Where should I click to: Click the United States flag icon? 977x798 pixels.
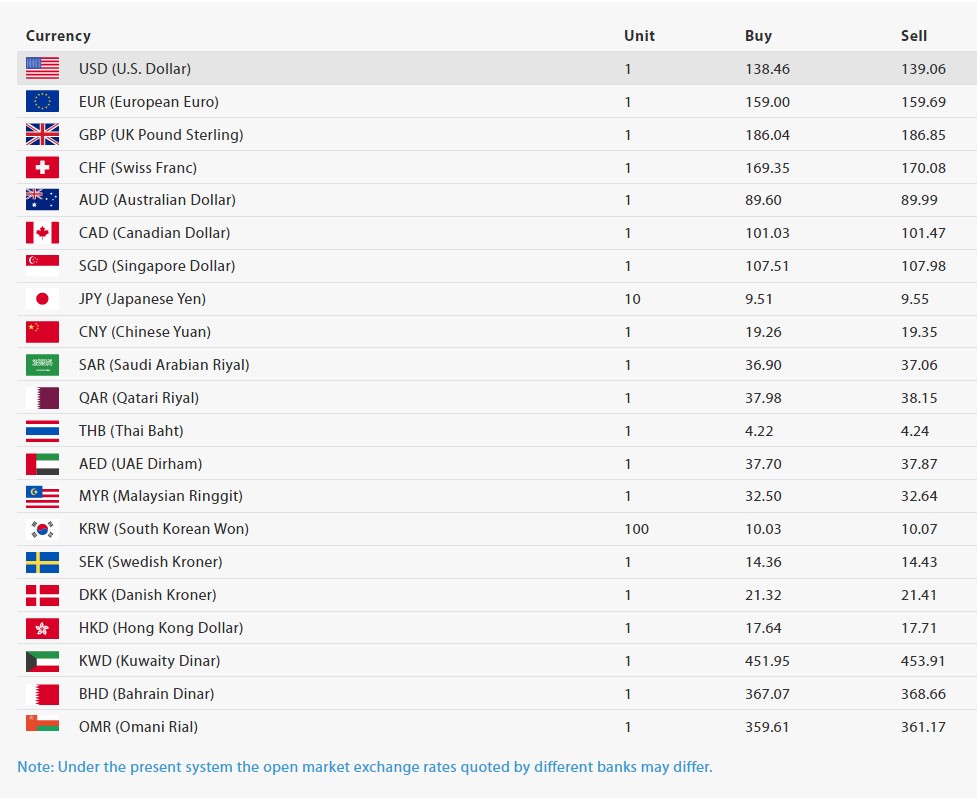(42, 69)
